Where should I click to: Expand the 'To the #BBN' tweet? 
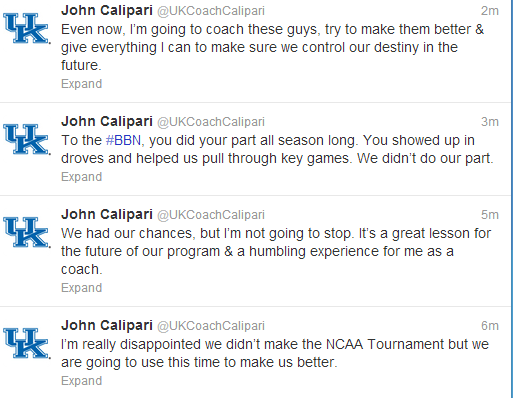click(81, 177)
